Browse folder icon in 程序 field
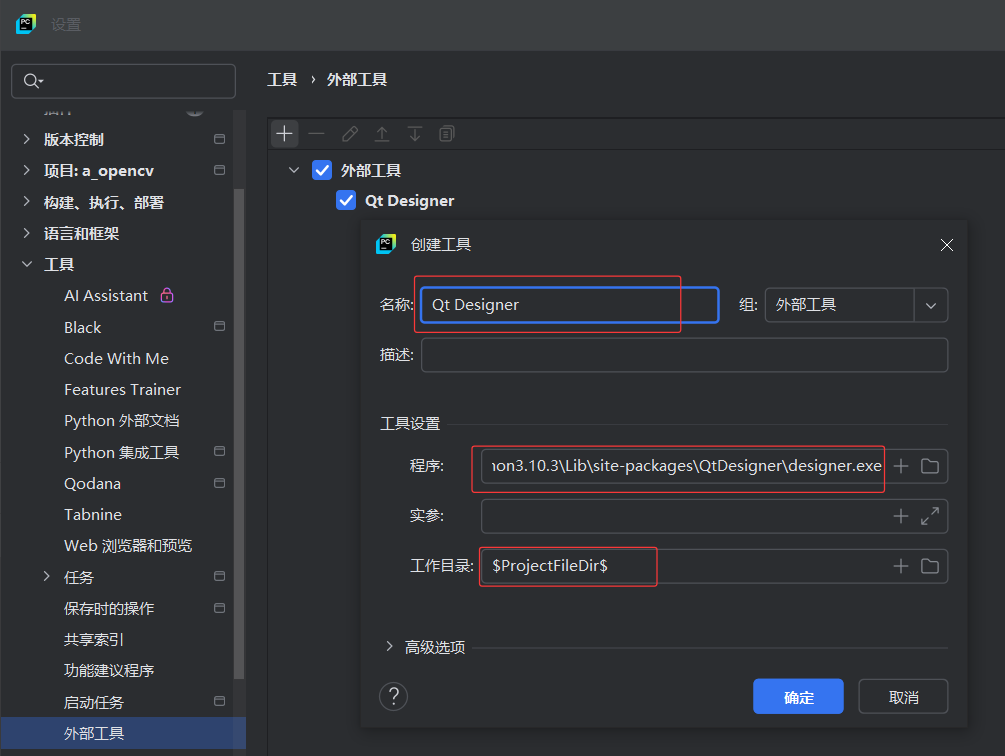This screenshot has width=1005, height=756. pyautogui.click(x=929, y=466)
